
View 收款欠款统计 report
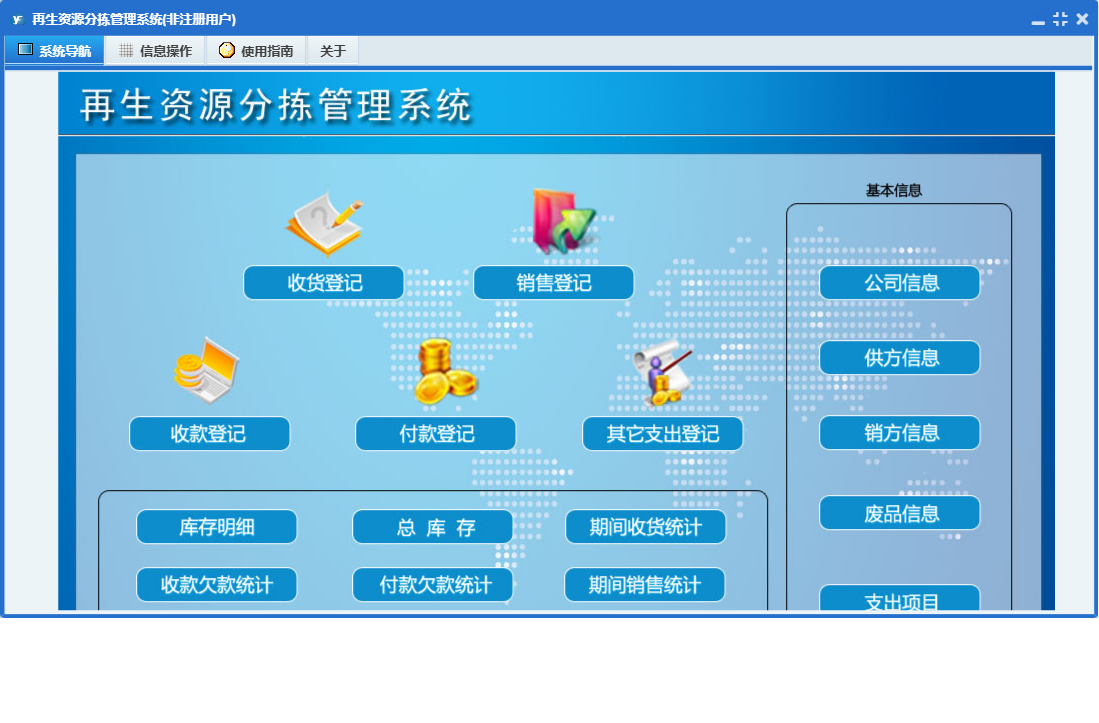(217, 584)
